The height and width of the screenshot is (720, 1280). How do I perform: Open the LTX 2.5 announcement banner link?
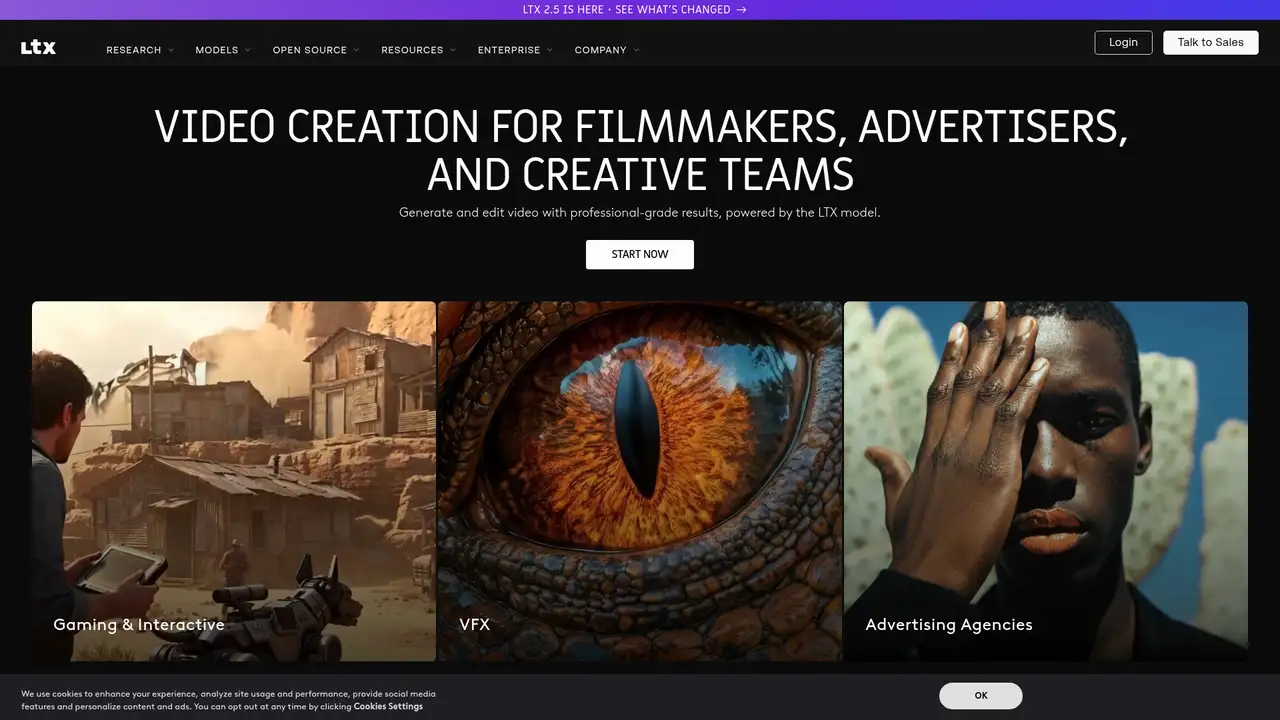pyautogui.click(x=634, y=10)
